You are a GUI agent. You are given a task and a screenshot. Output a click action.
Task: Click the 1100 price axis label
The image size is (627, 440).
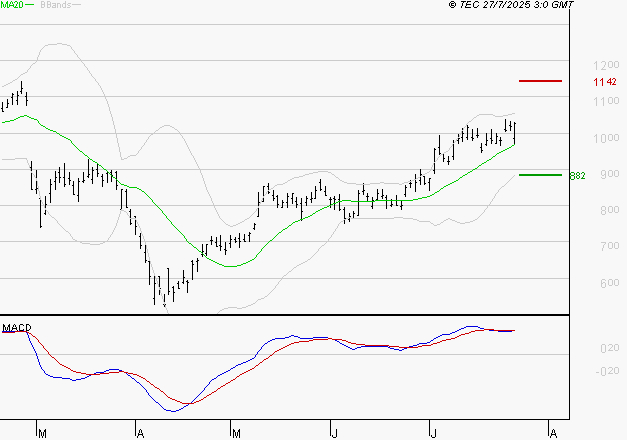[606, 101]
